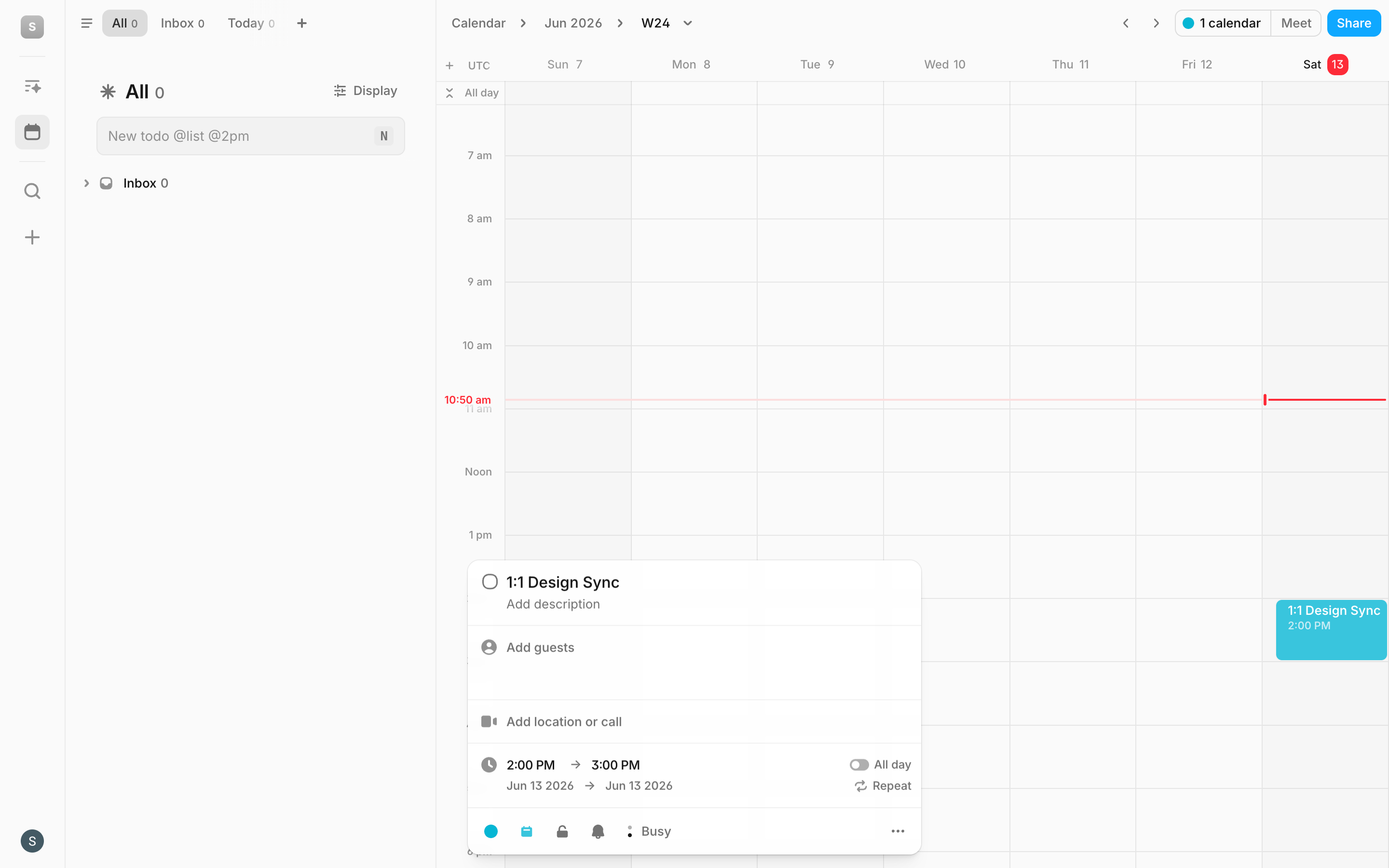Viewport: 1389px width, 868px height.
Task: Open the event more options ellipsis
Action: pos(898,831)
